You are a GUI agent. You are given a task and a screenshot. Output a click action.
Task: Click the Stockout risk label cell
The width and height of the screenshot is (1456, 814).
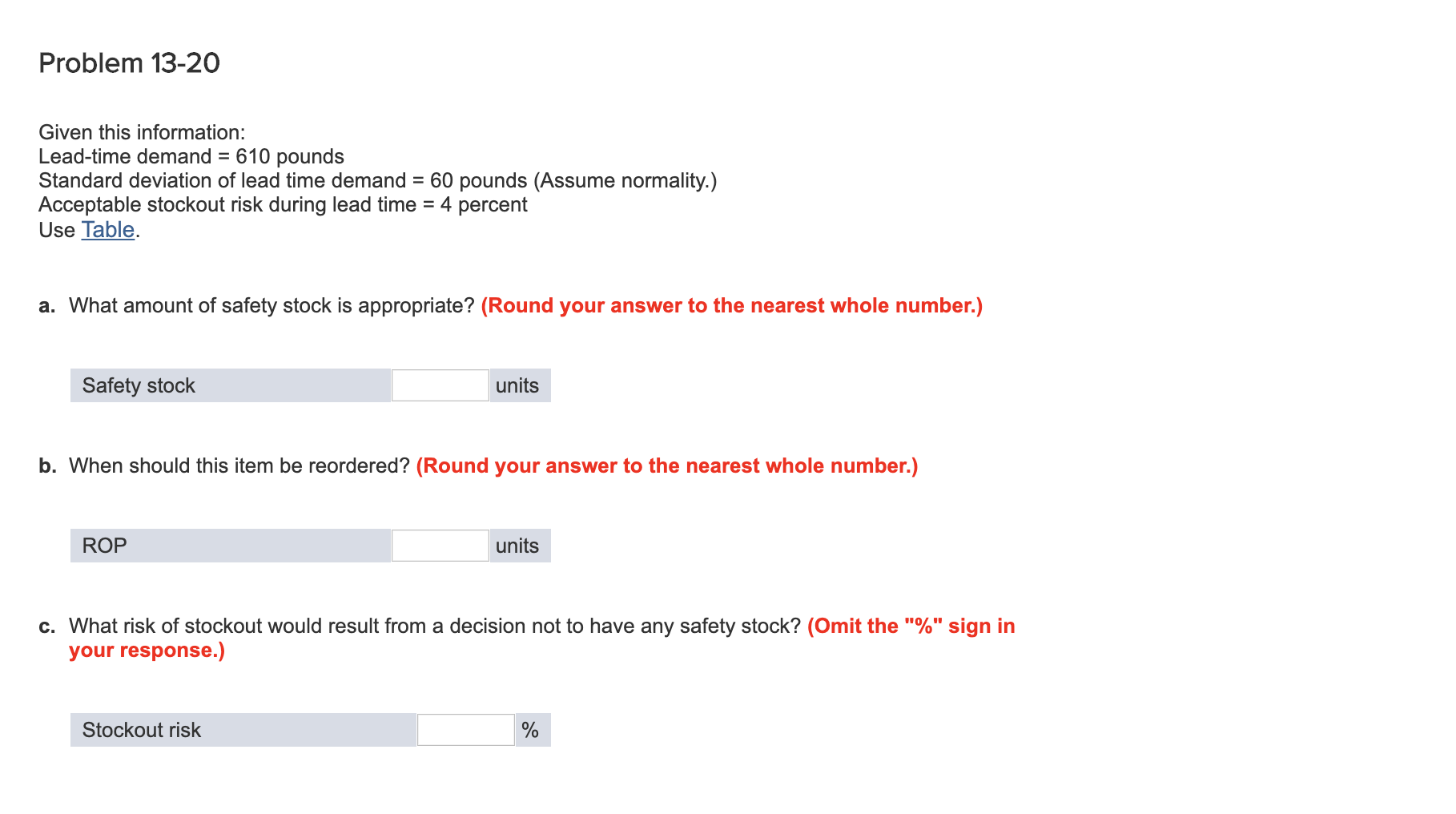point(141,729)
